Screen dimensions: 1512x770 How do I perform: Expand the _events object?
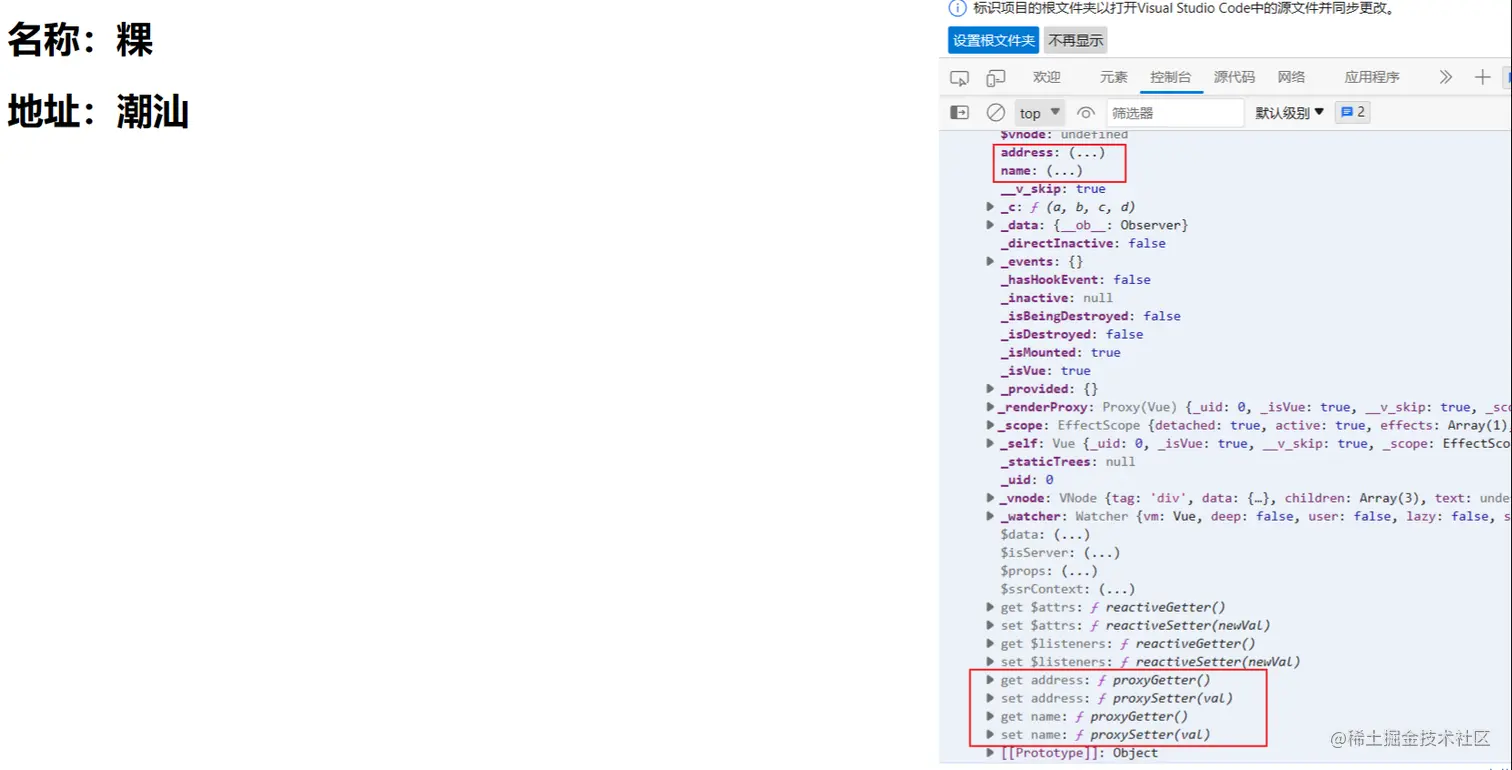pyautogui.click(x=991, y=261)
